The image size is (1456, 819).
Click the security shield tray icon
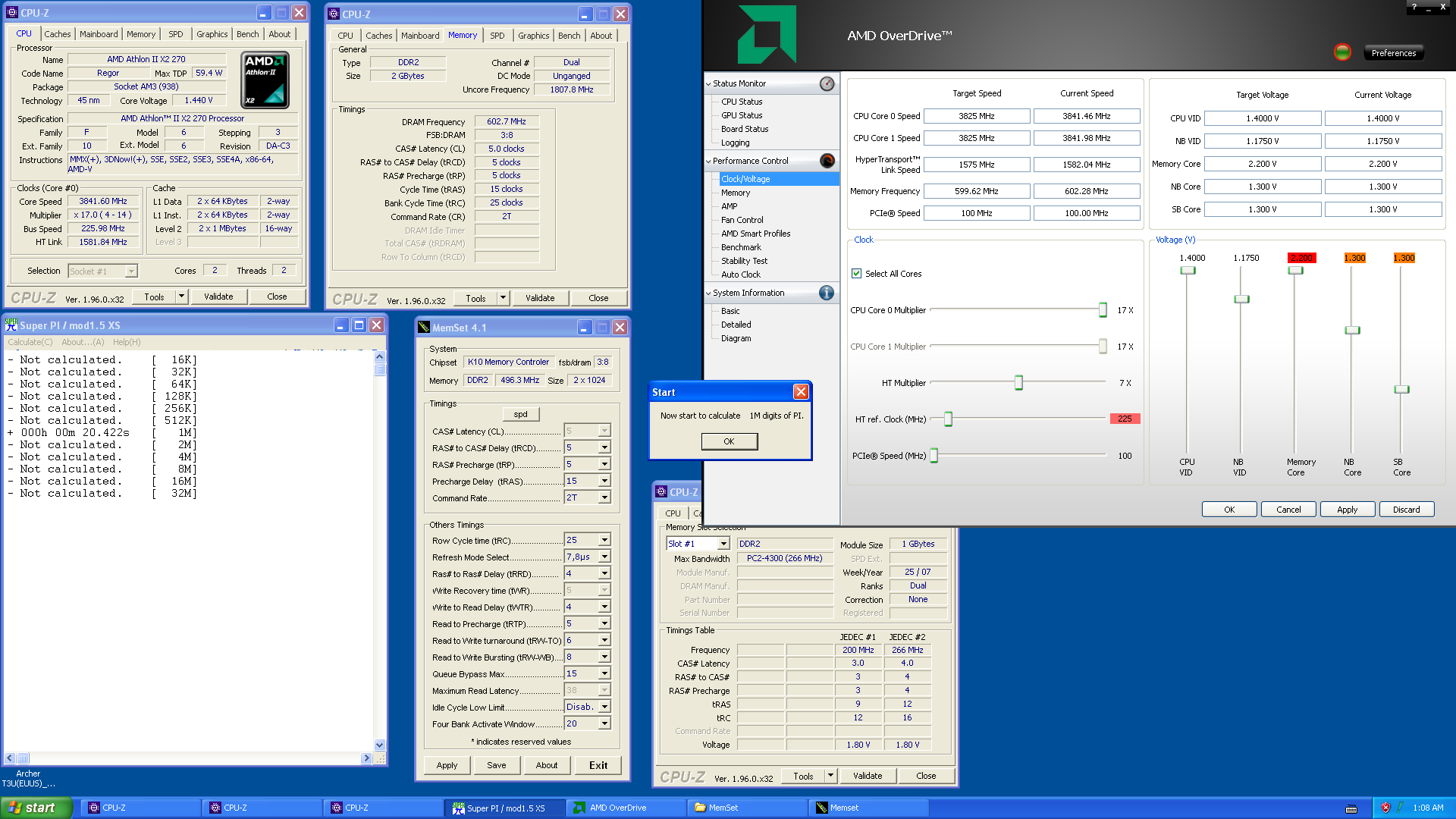(x=1385, y=808)
